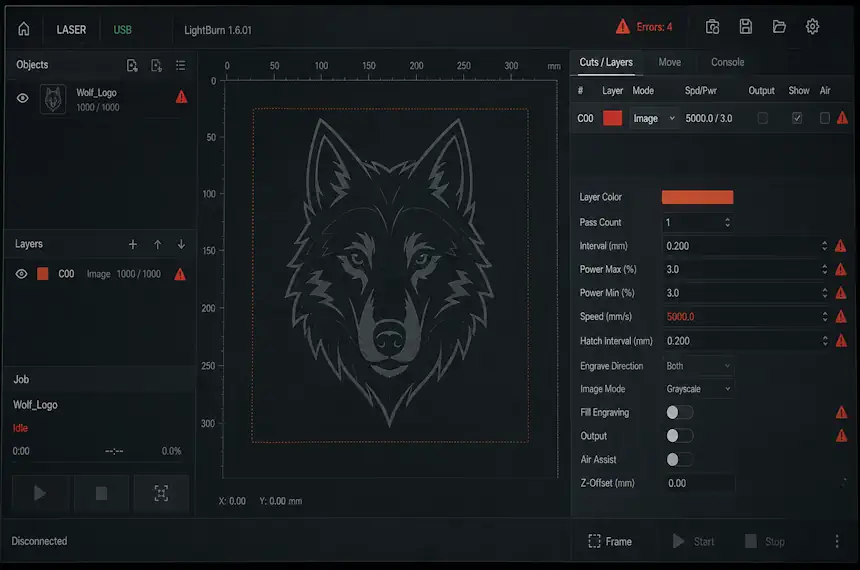This screenshot has height=570, width=860.
Task: Adjust the Power Min (%) stepper arrows
Action: 824,293
